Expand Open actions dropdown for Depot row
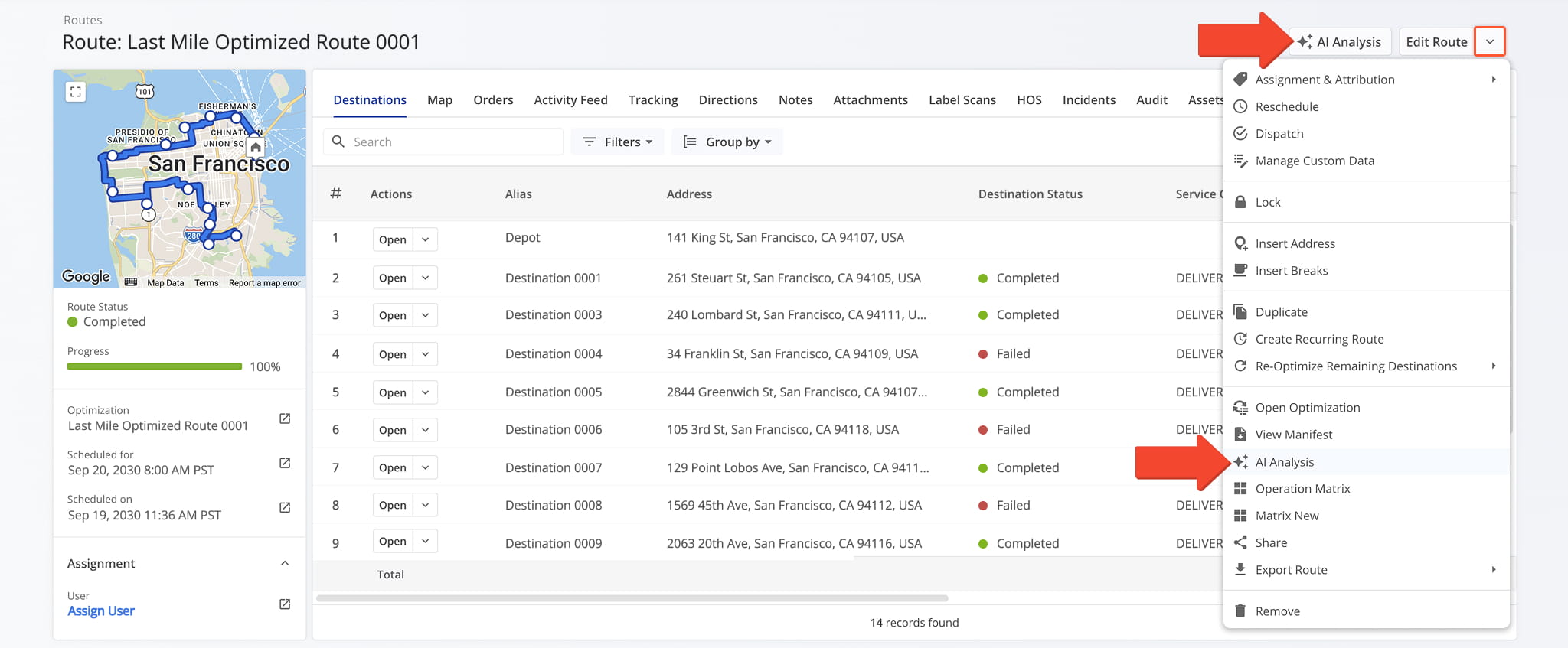 425,239
